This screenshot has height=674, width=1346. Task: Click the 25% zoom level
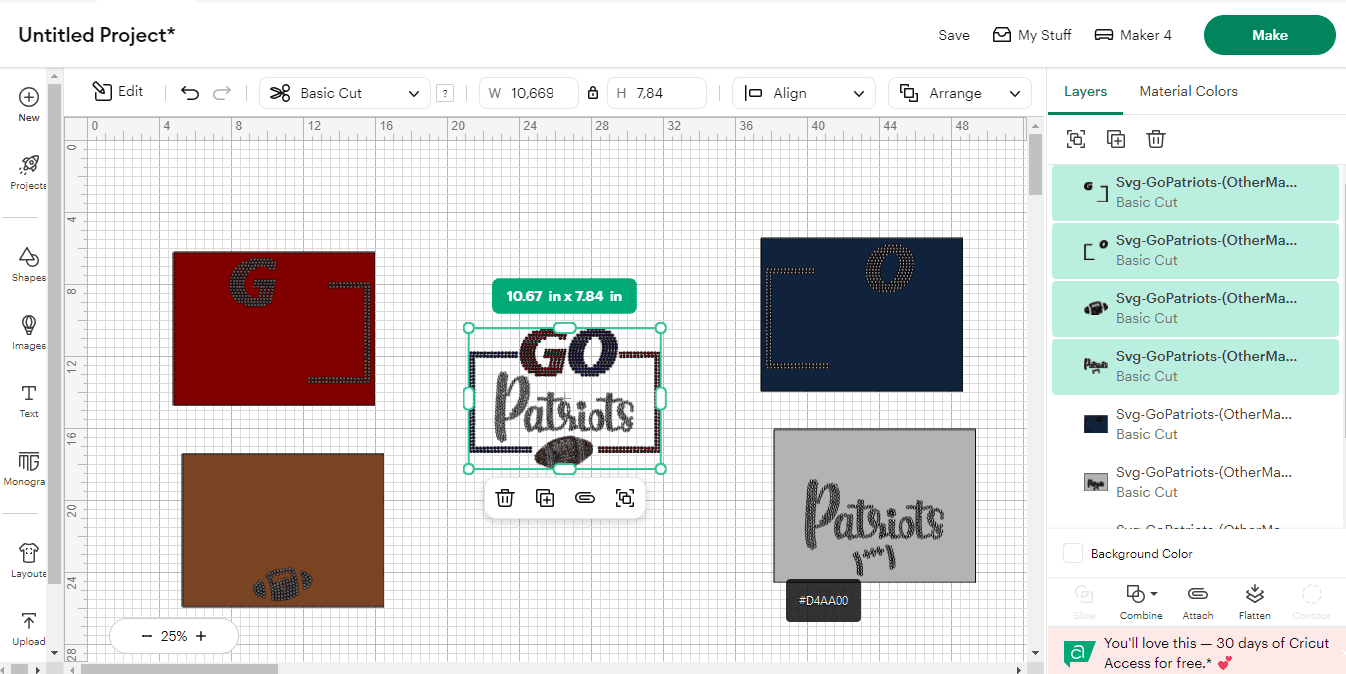pyautogui.click(x=174, y=636)
